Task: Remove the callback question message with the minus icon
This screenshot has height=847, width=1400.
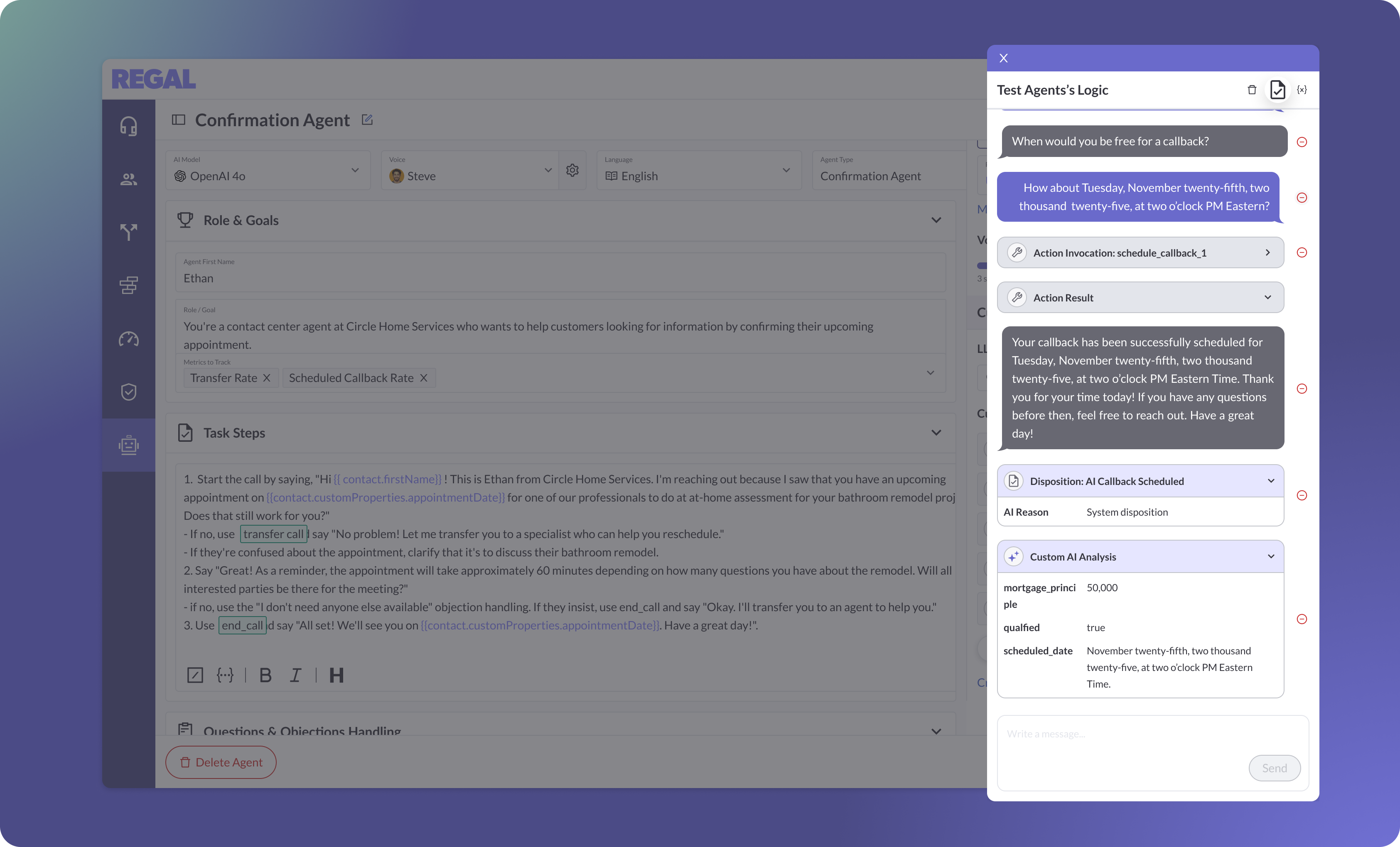Action: click(1302, 142)
